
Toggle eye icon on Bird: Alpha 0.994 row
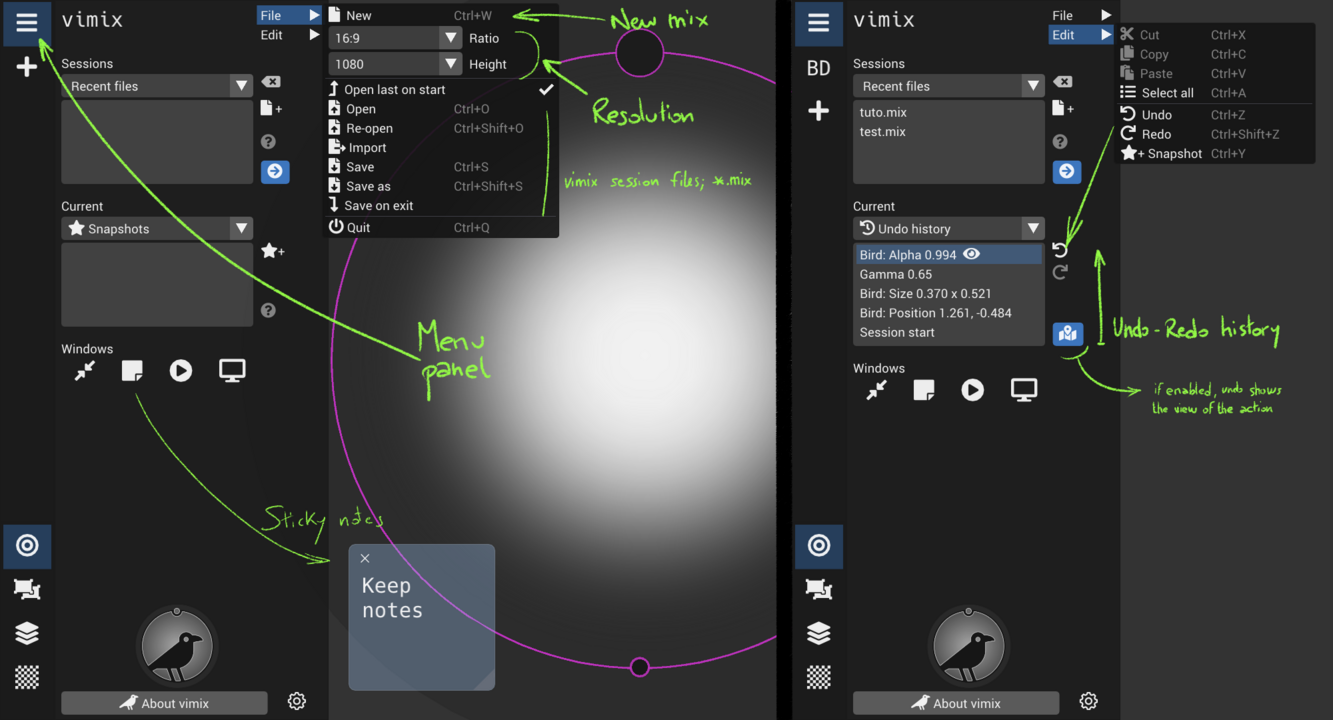tap(971, 255)
